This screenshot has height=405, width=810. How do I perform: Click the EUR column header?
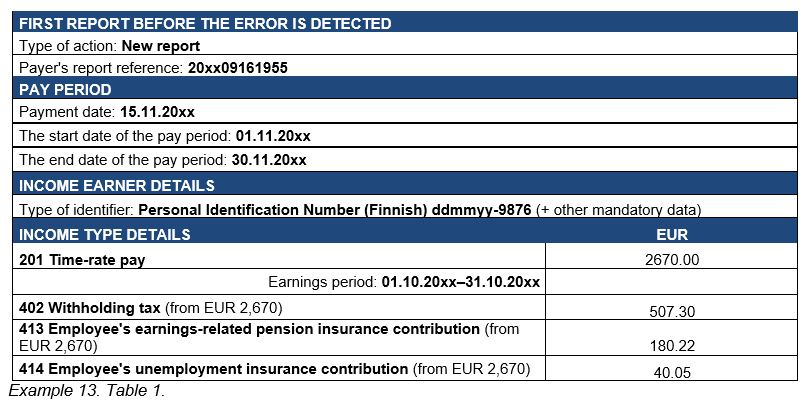click(x=672, y=235)
